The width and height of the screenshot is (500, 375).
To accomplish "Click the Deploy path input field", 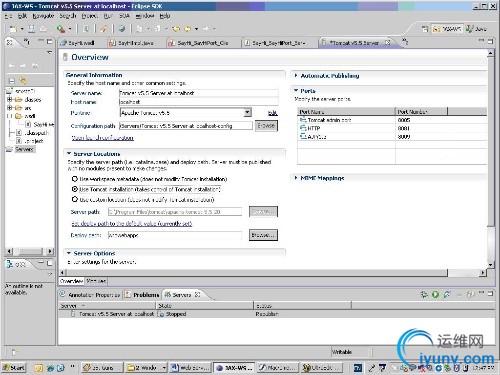I will [175, 235].
